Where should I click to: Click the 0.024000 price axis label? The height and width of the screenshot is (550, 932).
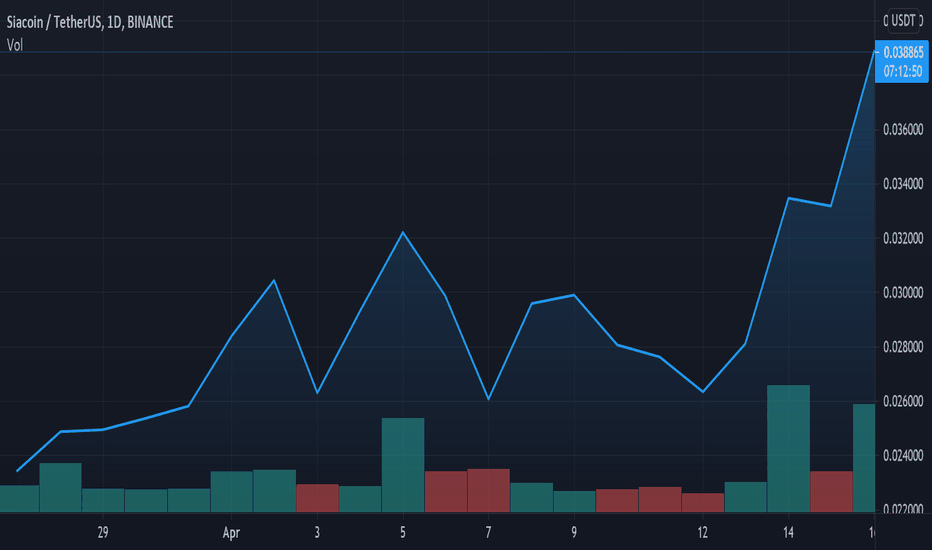point(903,455)
